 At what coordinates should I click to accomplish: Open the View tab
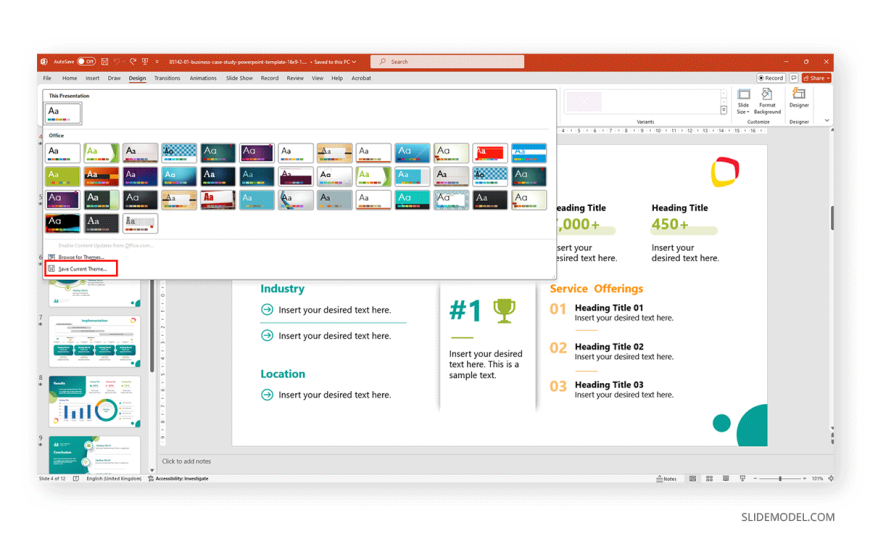pyautogui.click(x=317, y=78)
